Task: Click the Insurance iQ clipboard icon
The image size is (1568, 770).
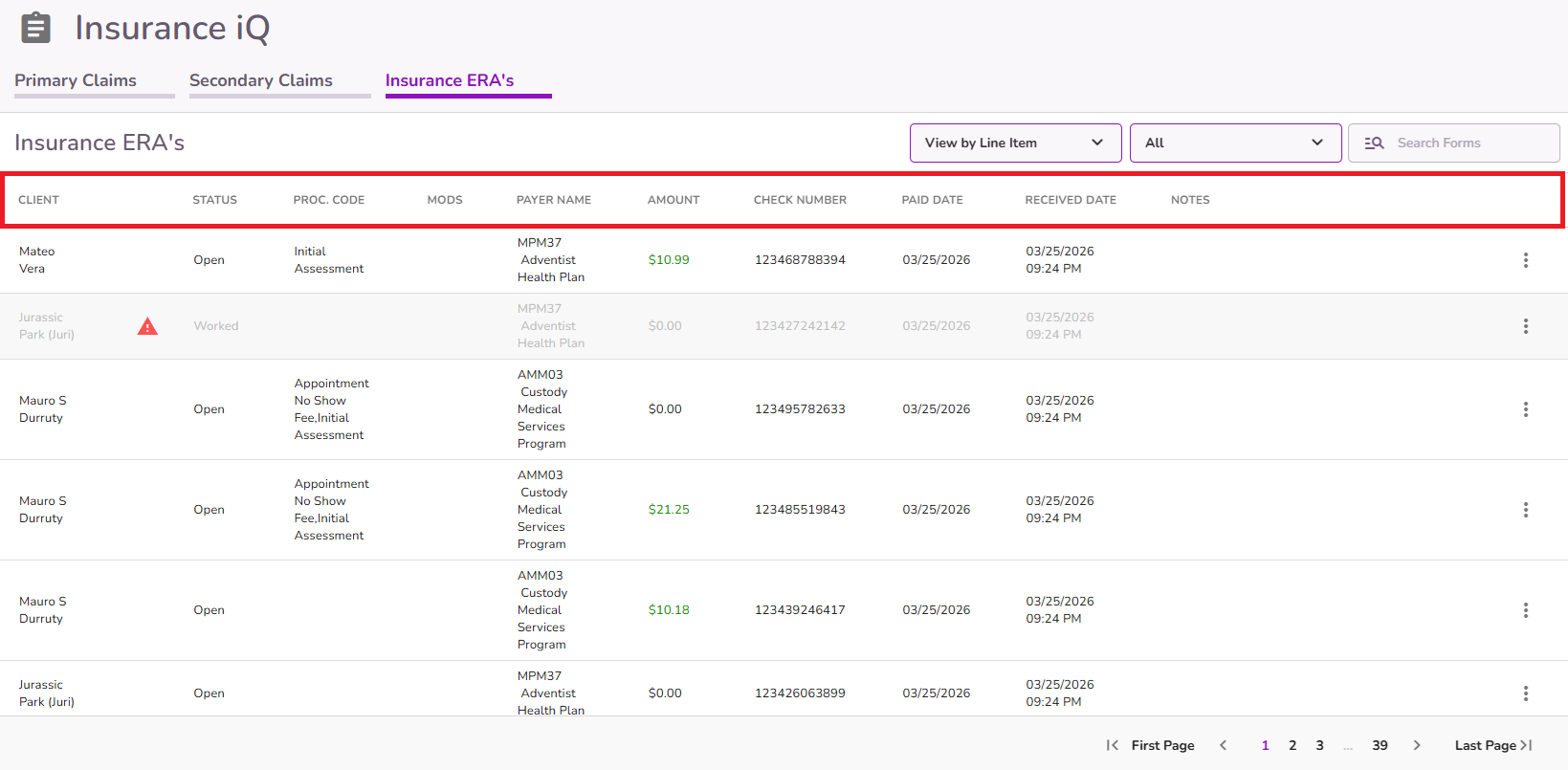Action: pos(35,28)
